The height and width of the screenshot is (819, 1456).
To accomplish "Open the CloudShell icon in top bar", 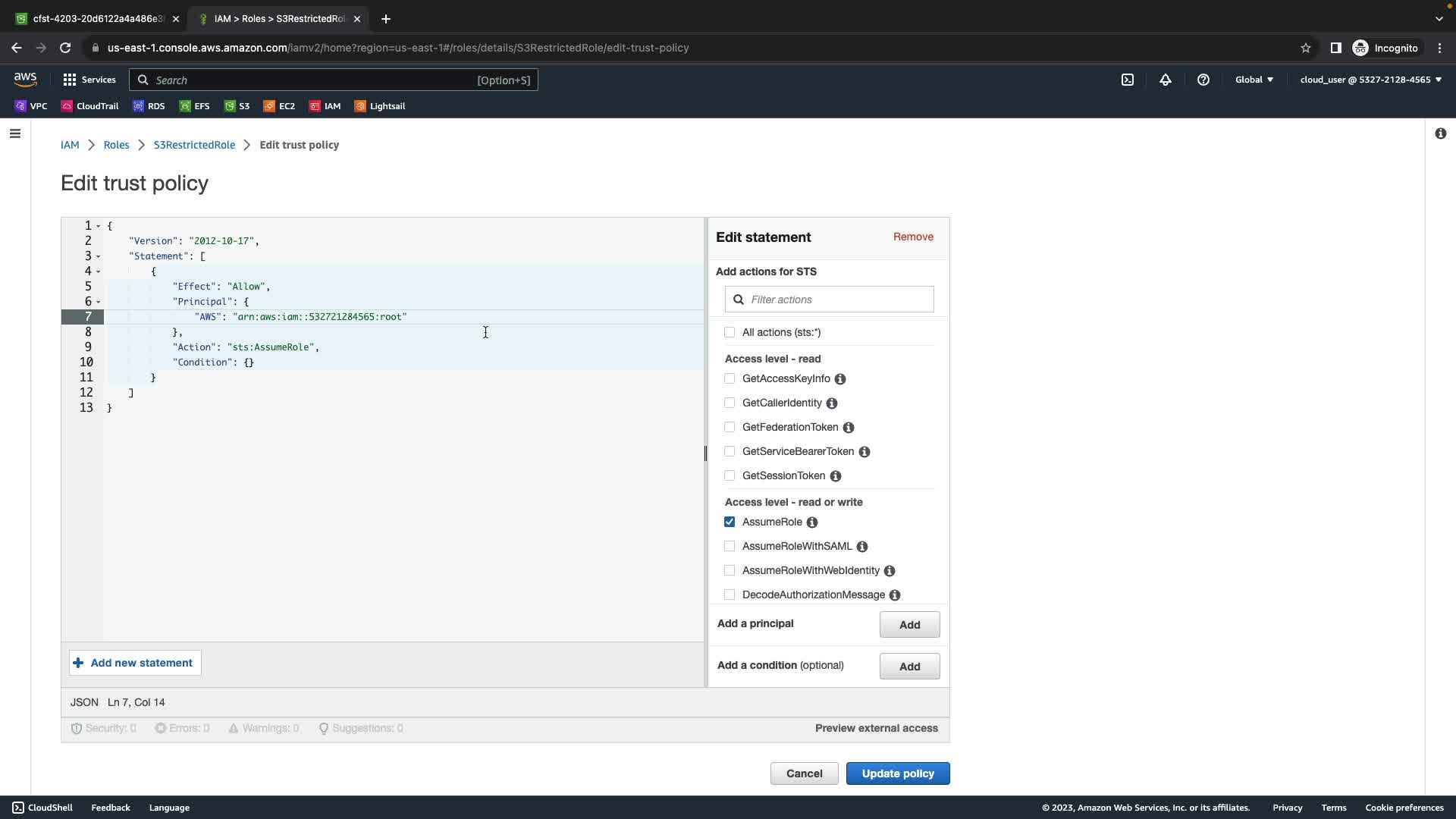I will click(x=1128, y=80).
